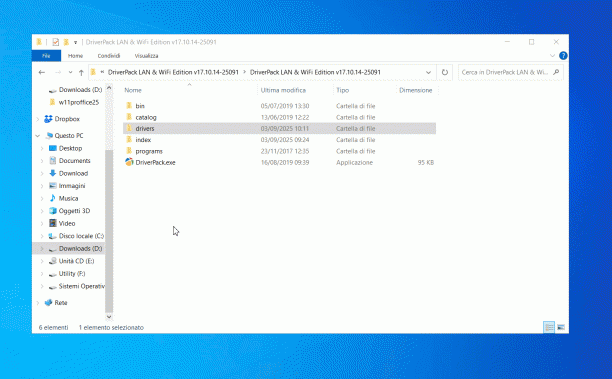Open Oggetti 3D in navigation pane
This screenshot has height=379, width=612.
tap(74, 211)
